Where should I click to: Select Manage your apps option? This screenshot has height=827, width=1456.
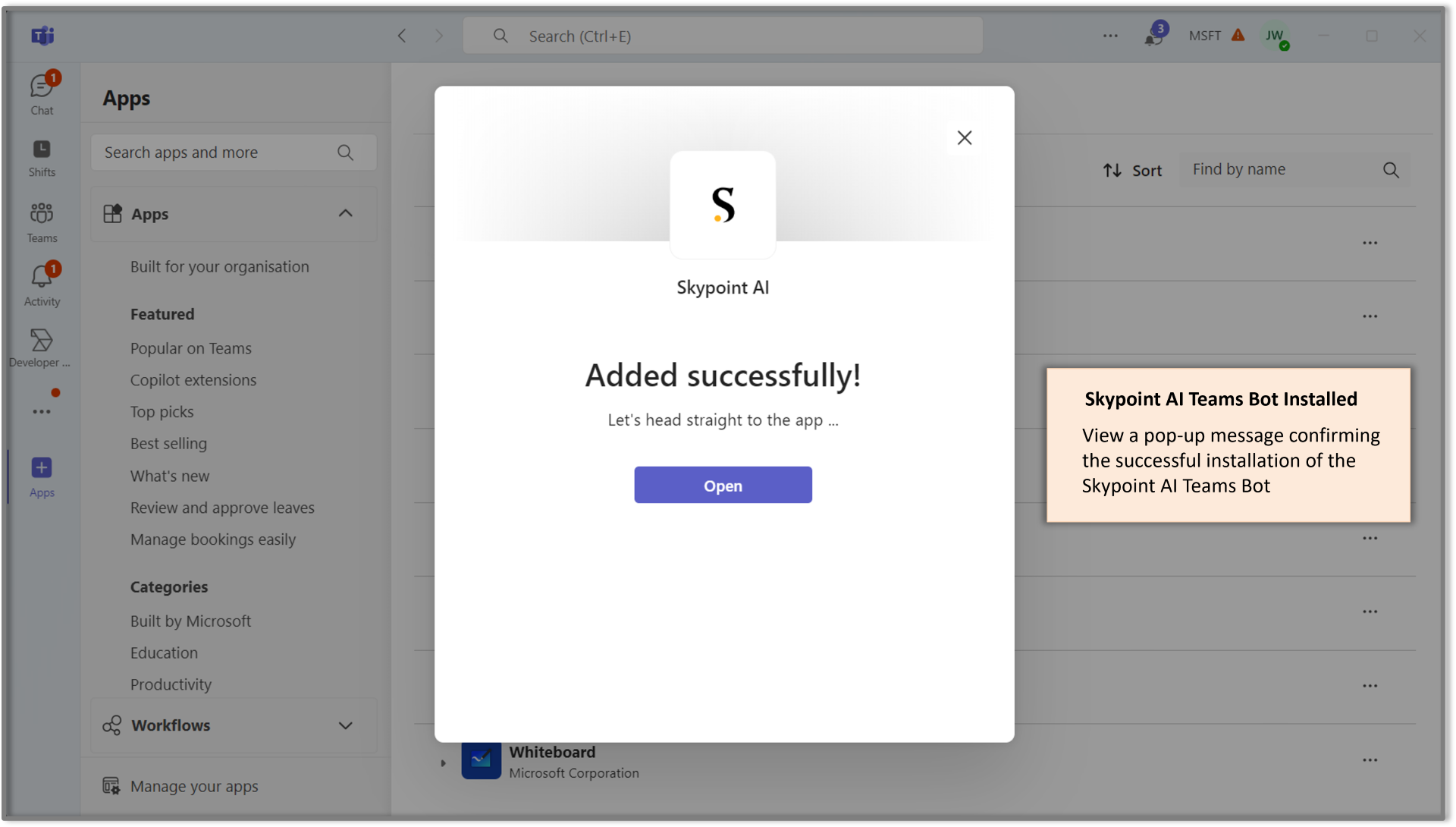(194, 785)
